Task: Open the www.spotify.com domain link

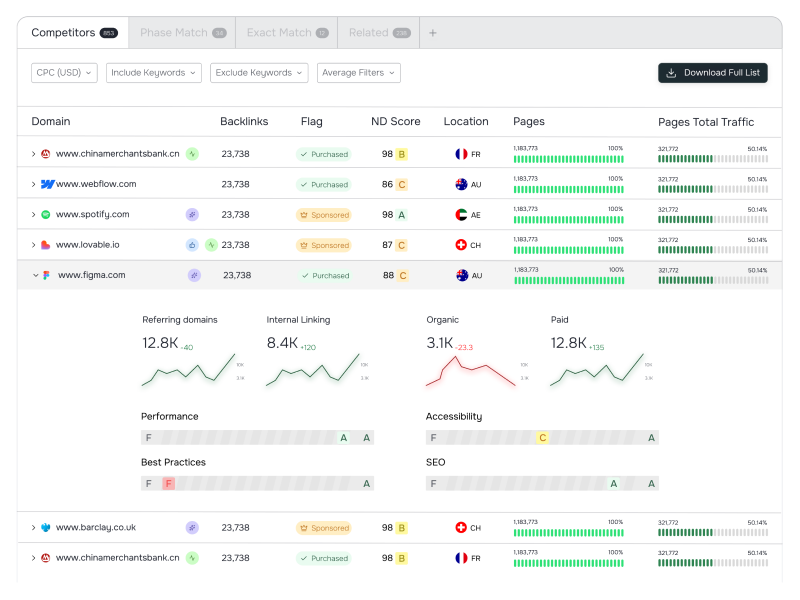Action: (92, 215)
